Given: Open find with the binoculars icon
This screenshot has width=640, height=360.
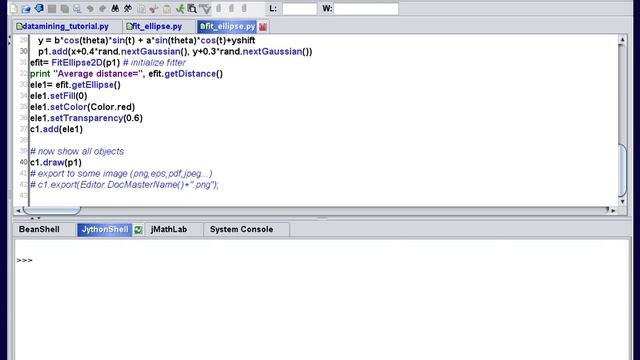Looking at the screenshot, I should tap(115, 8).
